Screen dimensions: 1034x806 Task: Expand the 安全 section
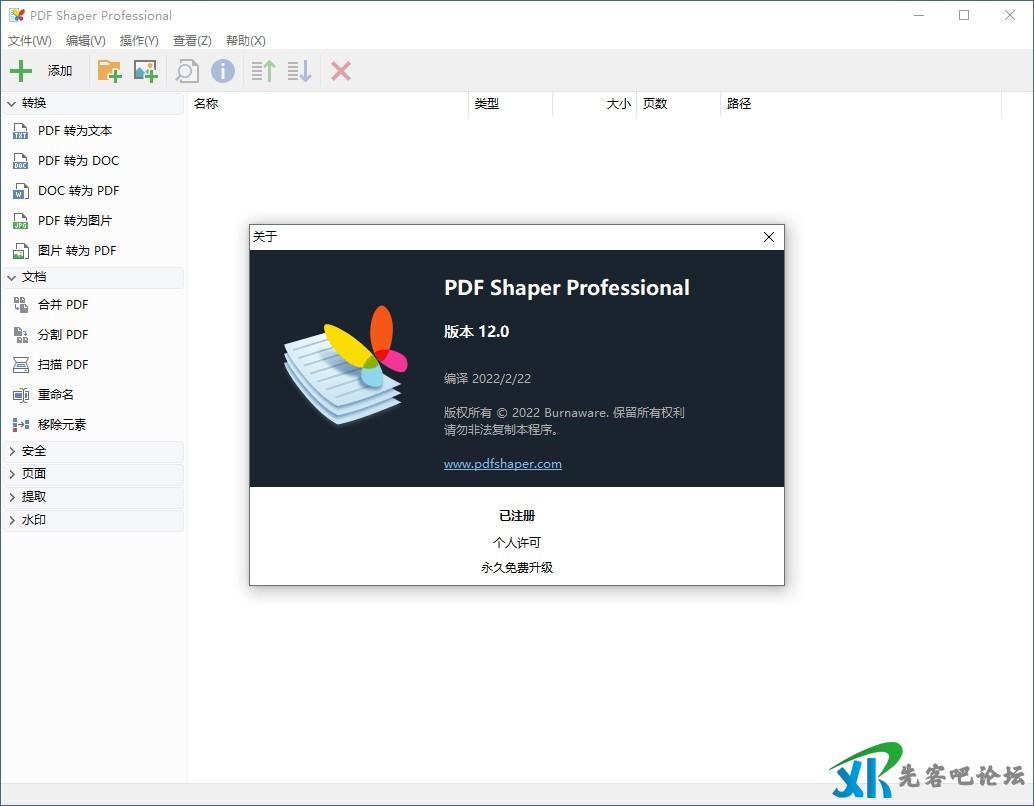(x=12, y=451)
